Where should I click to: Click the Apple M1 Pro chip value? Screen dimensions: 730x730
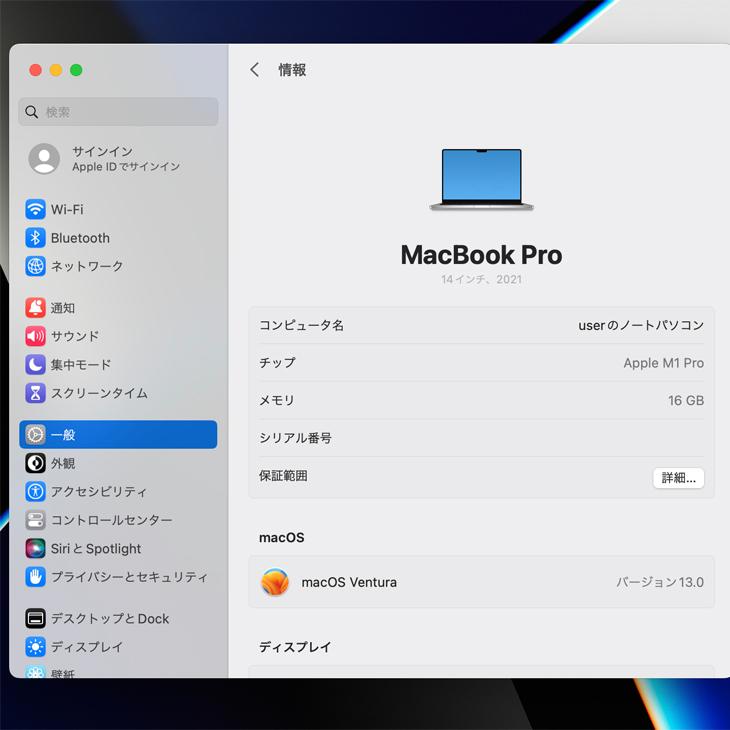point(663,363)
